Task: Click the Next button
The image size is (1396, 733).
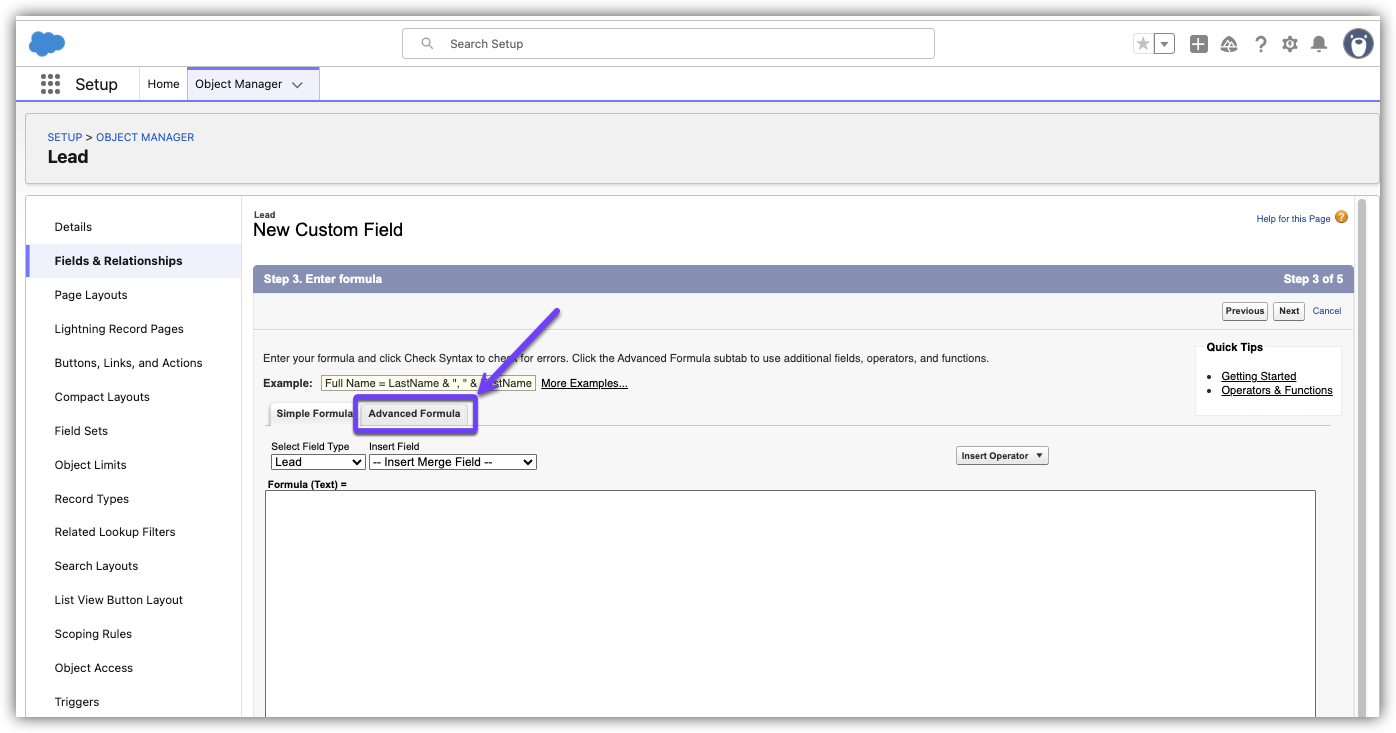Action: tap(1289, 311)
